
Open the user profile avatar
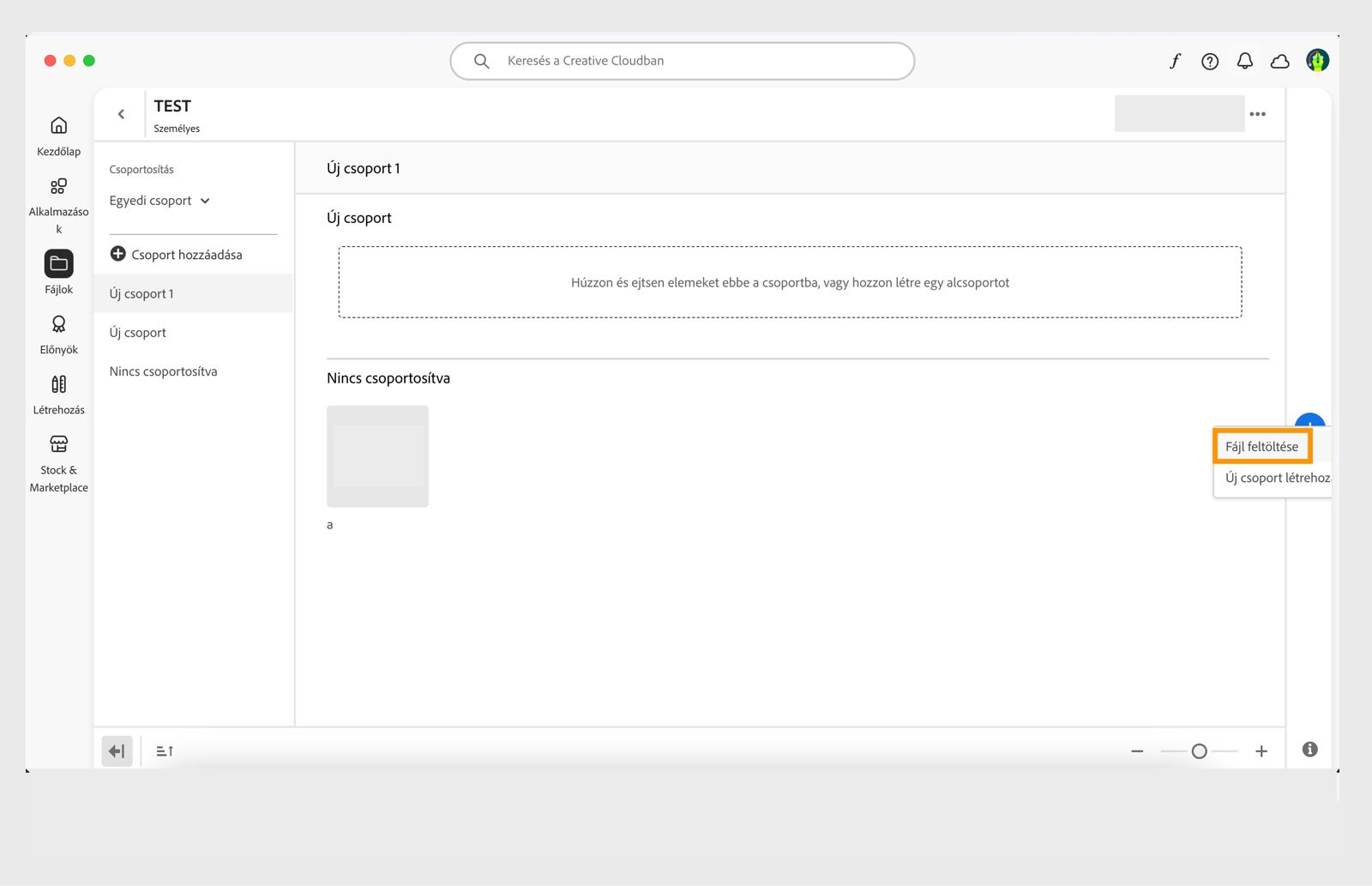pyautogui.click(x=1317, y=60)
